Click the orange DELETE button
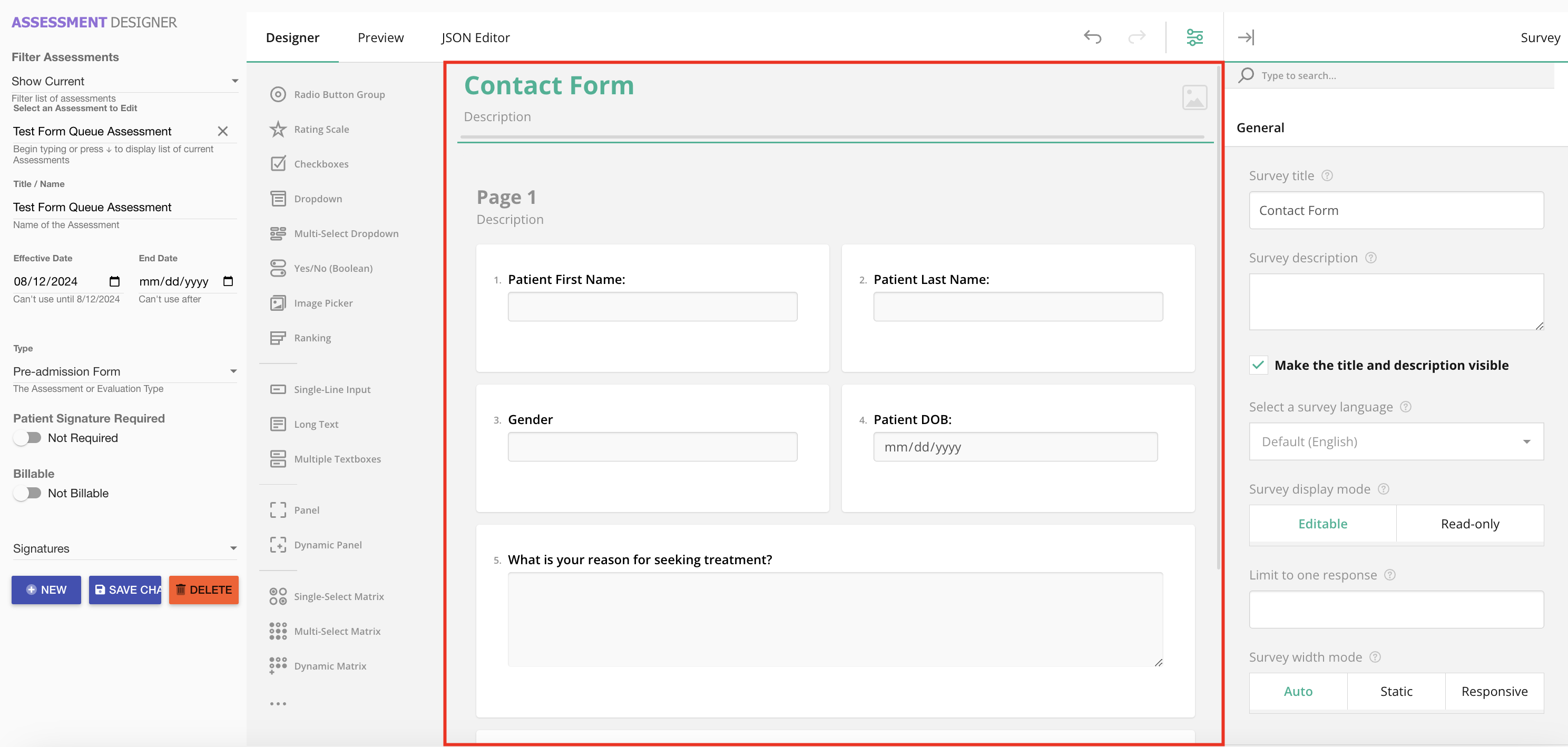The image size is (1568, 747). pos(203,589)
